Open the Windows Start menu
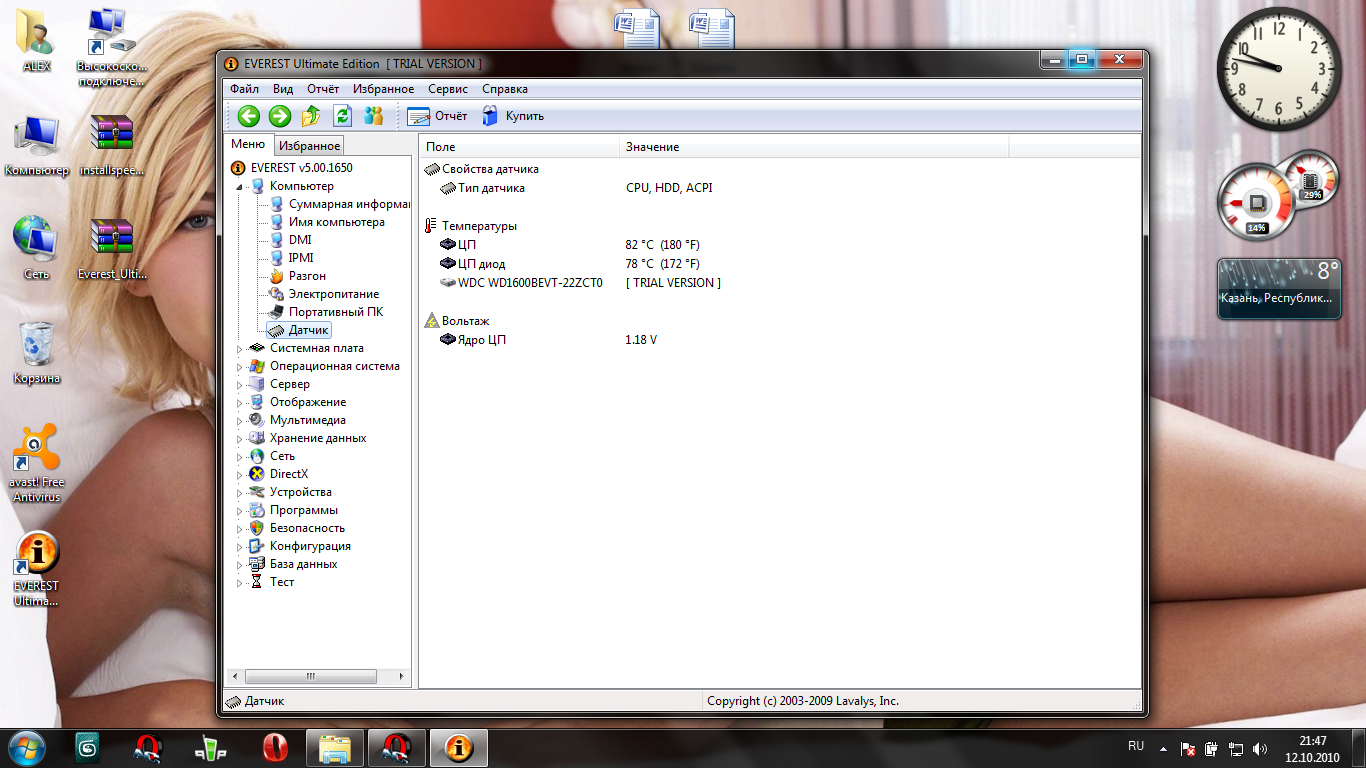 tap(27, 747)
